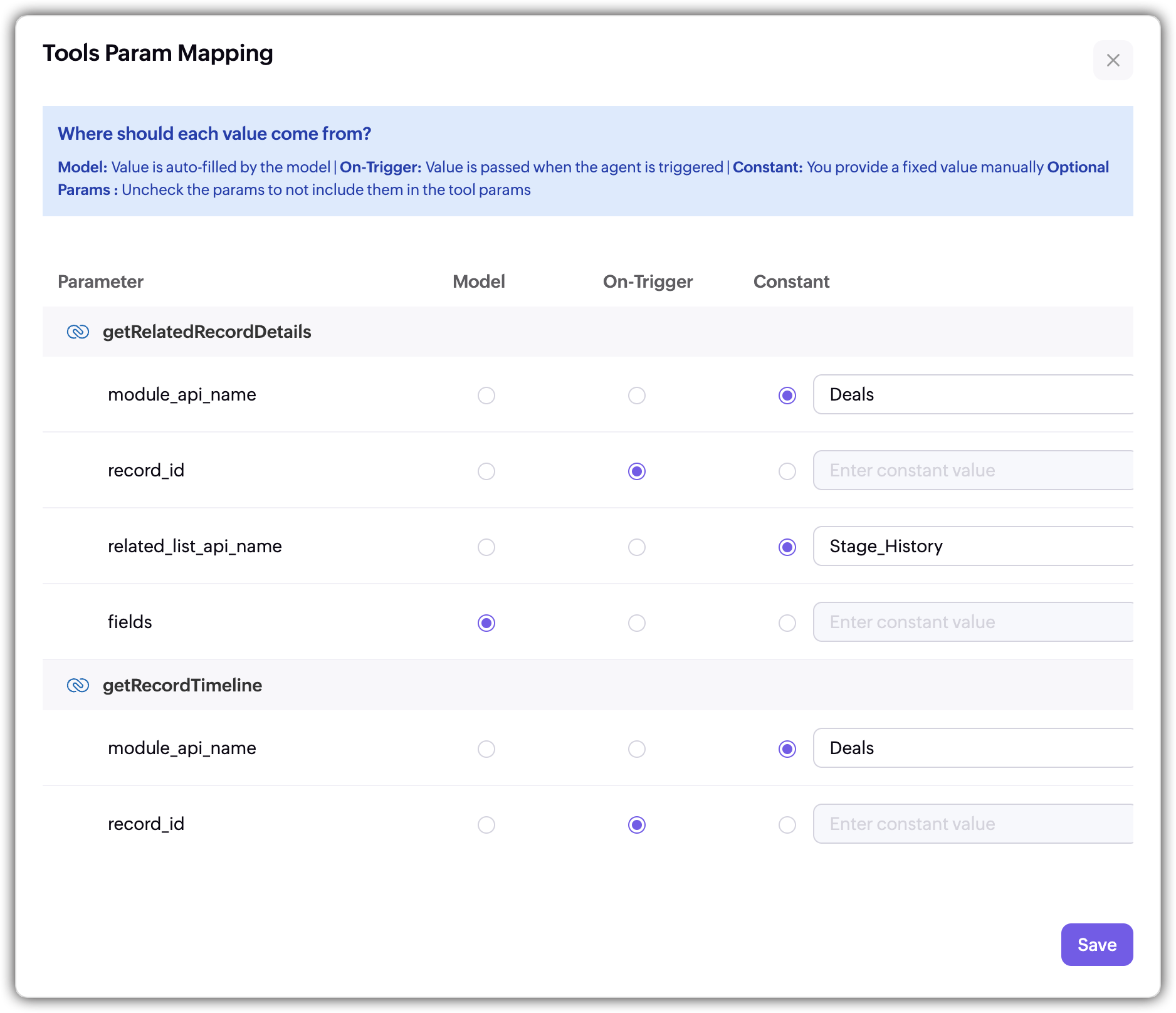Select Constant for getRecordTimeline record_id

pos(787,825)
